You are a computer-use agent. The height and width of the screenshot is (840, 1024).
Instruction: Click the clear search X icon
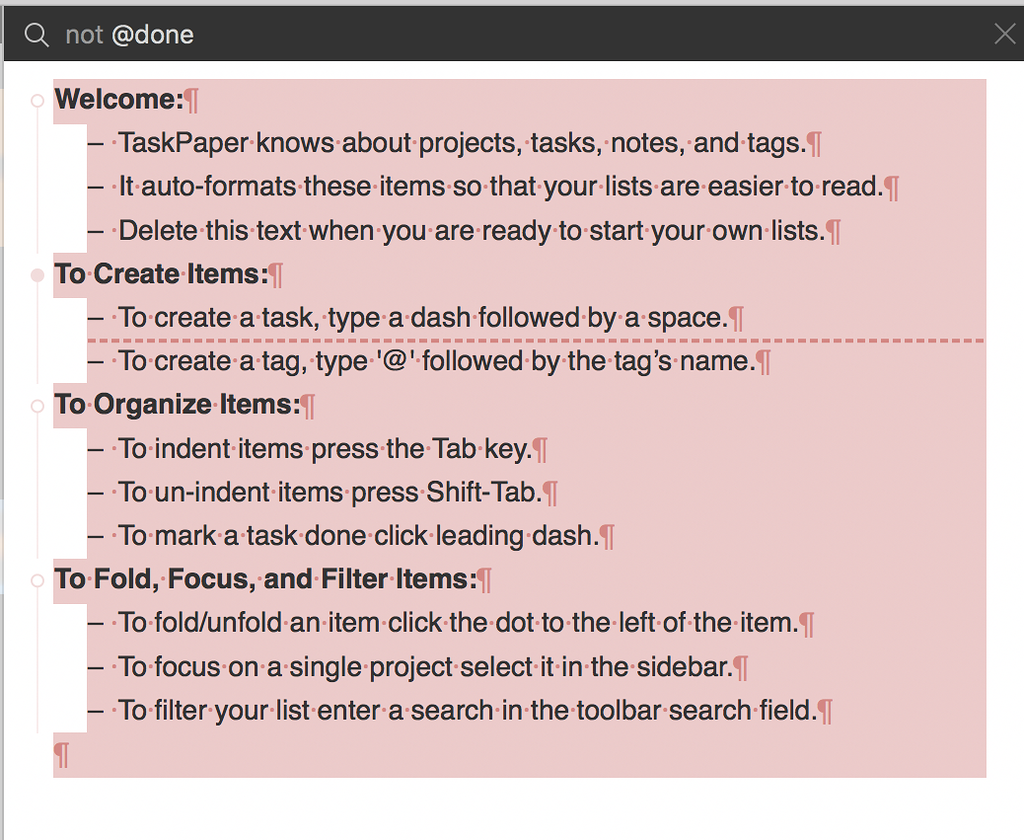(1004, 33)
